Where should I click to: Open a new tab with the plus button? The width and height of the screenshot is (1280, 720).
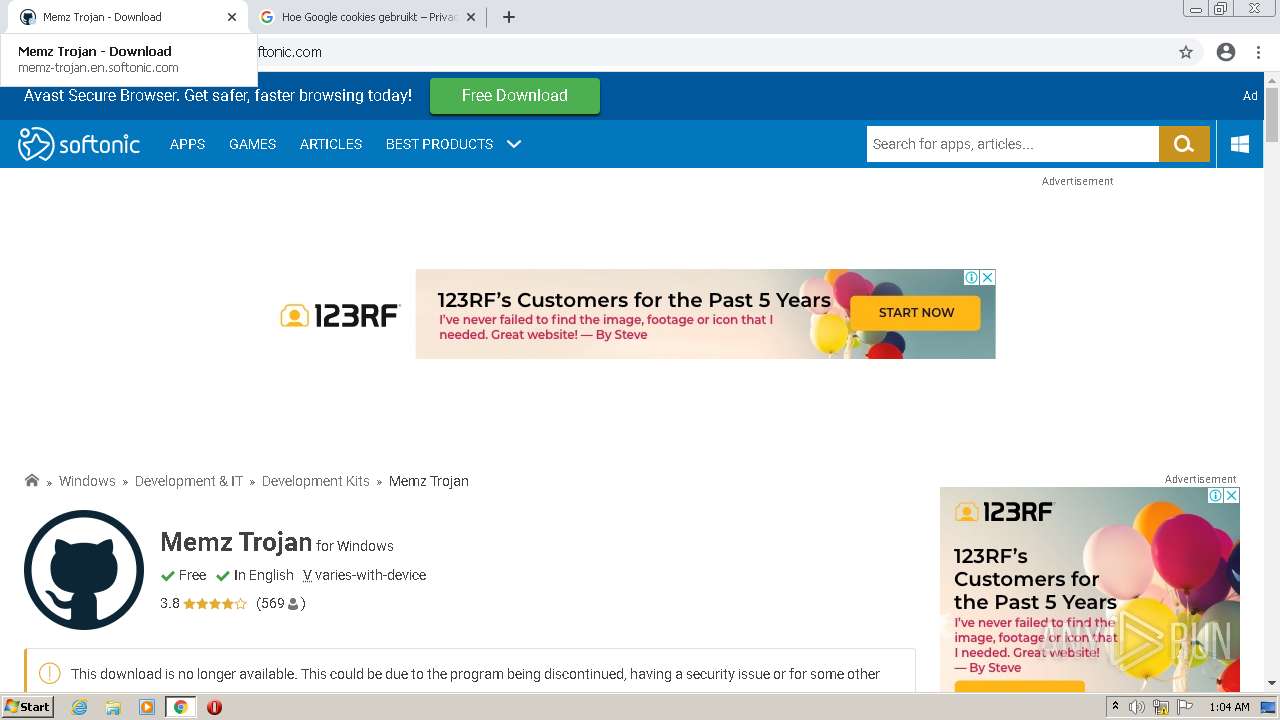click(508, 17)
